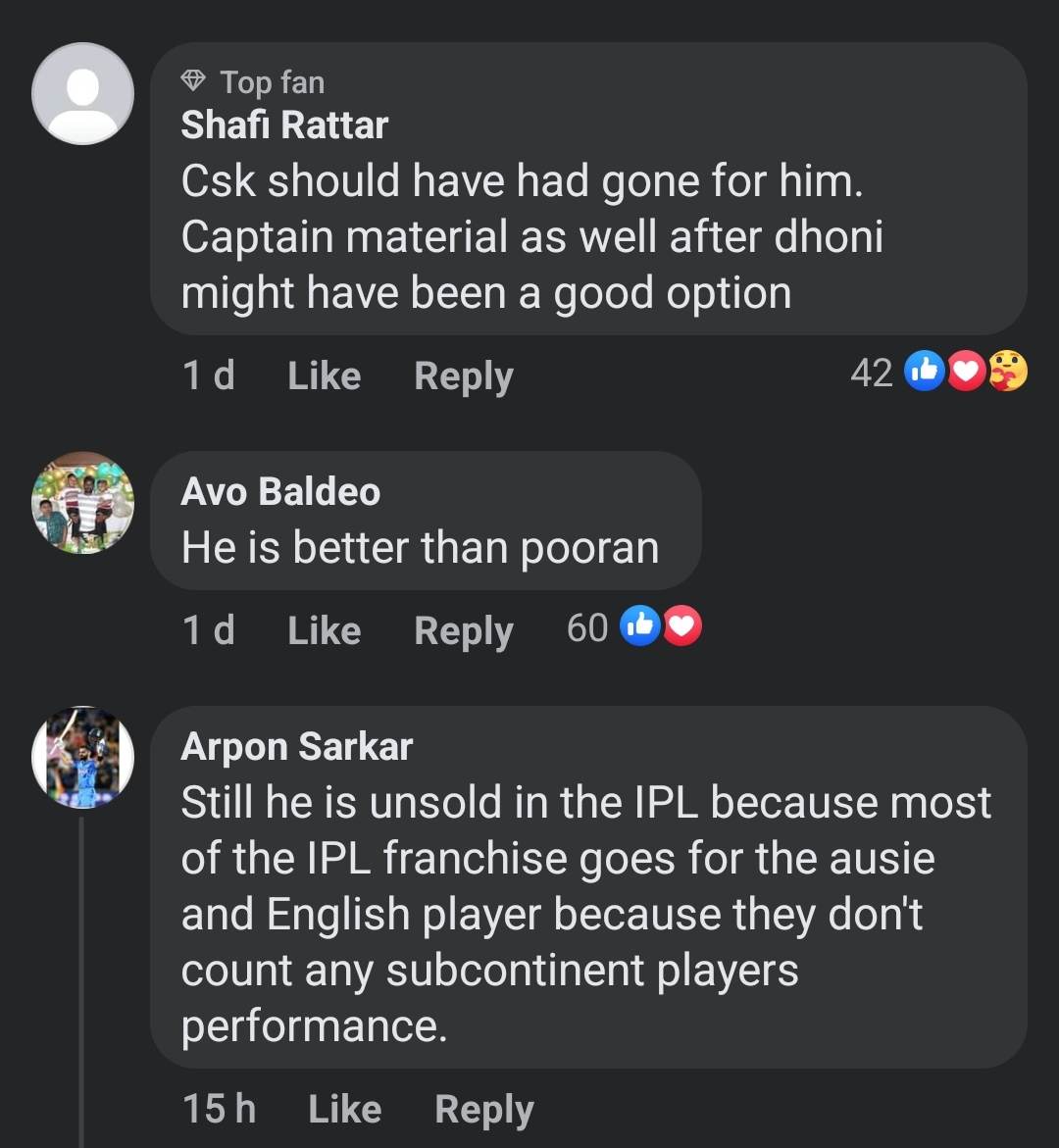This screenshot has width=1059, height=1148.
Task: Reply to Avo Baldeo's comment
Action: click(x=463, y=630)
